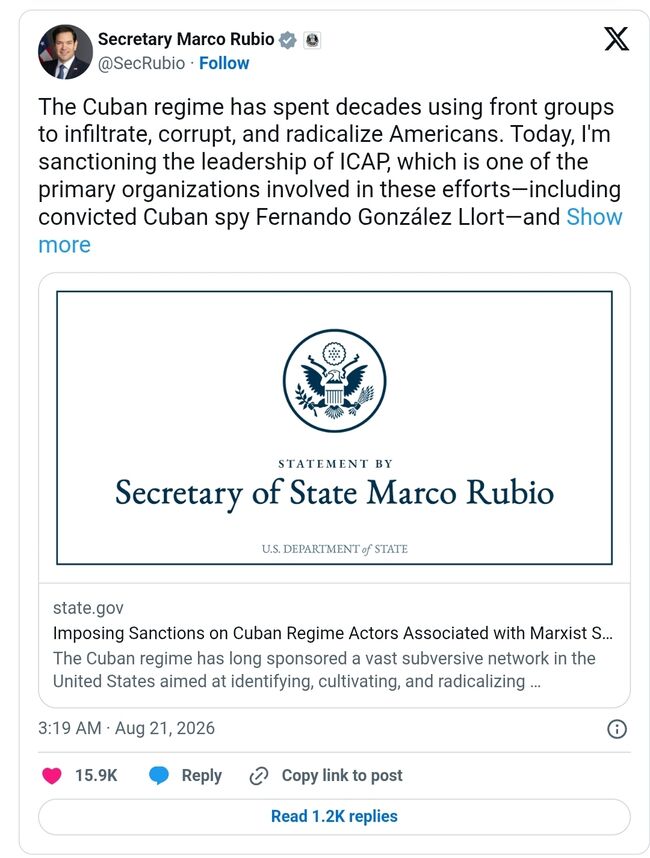Open the post info circle icon
The height and width of the screenshot is (858, 650).
617,729
